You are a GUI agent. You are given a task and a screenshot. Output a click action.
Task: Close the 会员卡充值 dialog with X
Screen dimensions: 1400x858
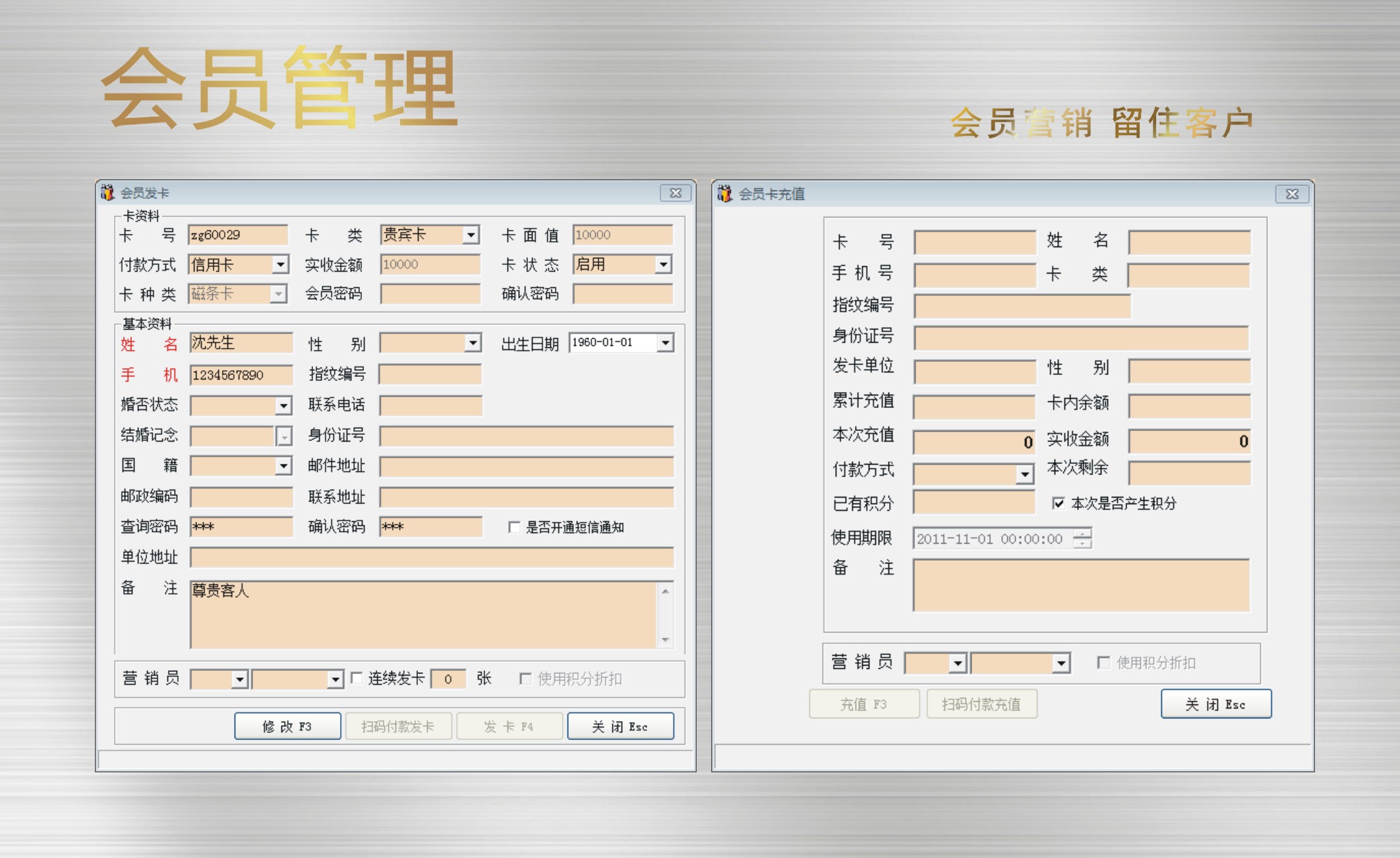(x=1292, y=194)
